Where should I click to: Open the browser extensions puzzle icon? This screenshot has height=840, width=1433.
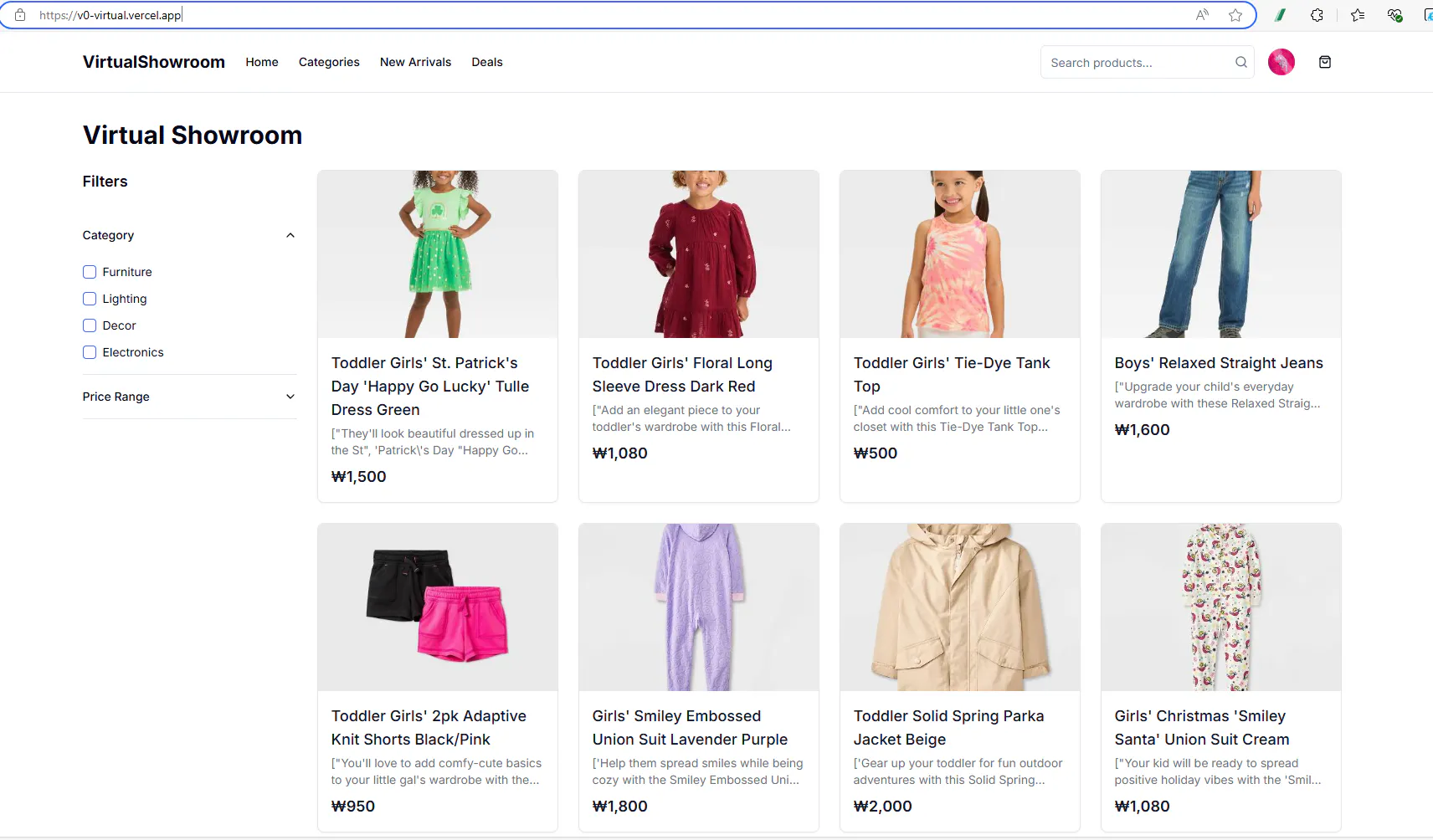1317,15
